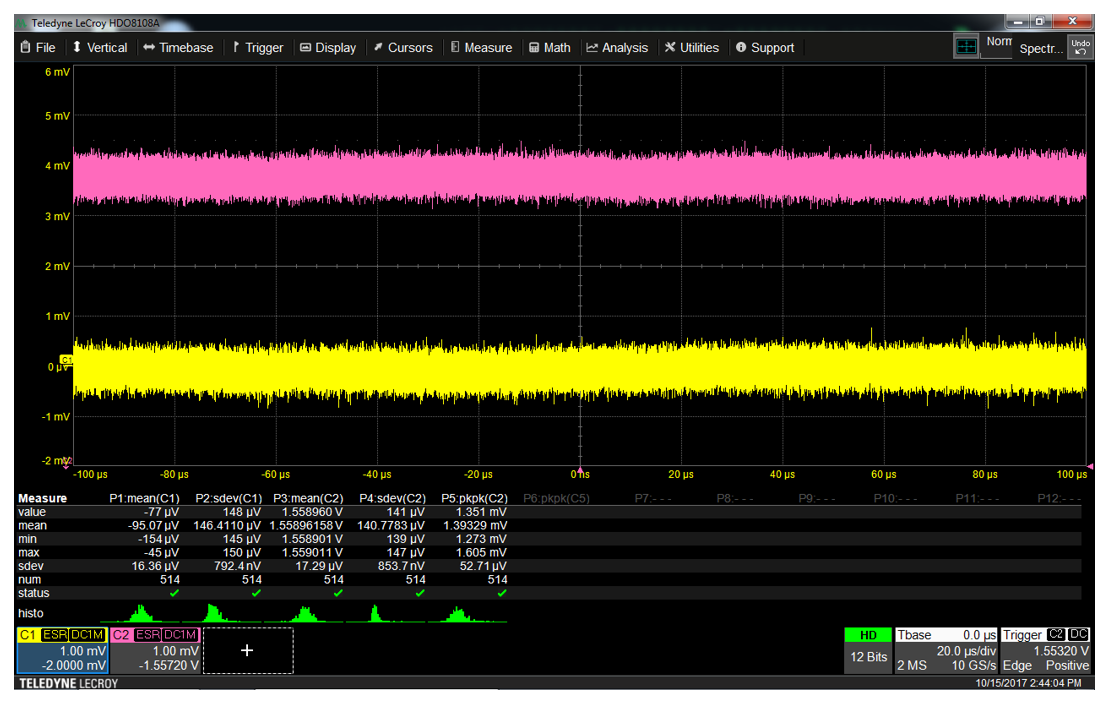Screen dimensions: 1108x701
Task: Open the Edge trigger type selector
Action: point(1017,665)
